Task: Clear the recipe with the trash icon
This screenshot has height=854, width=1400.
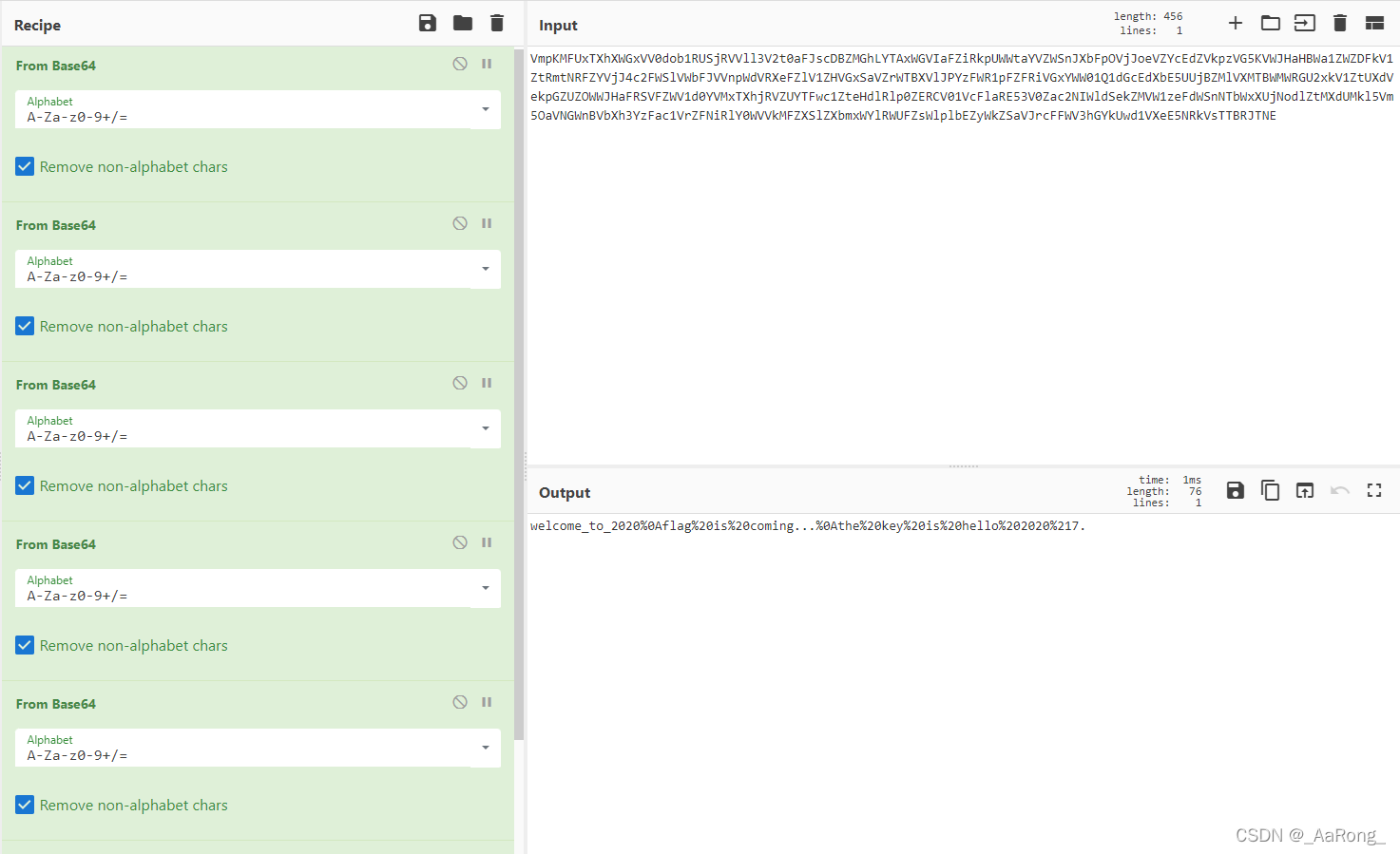Action: [497, 23]
